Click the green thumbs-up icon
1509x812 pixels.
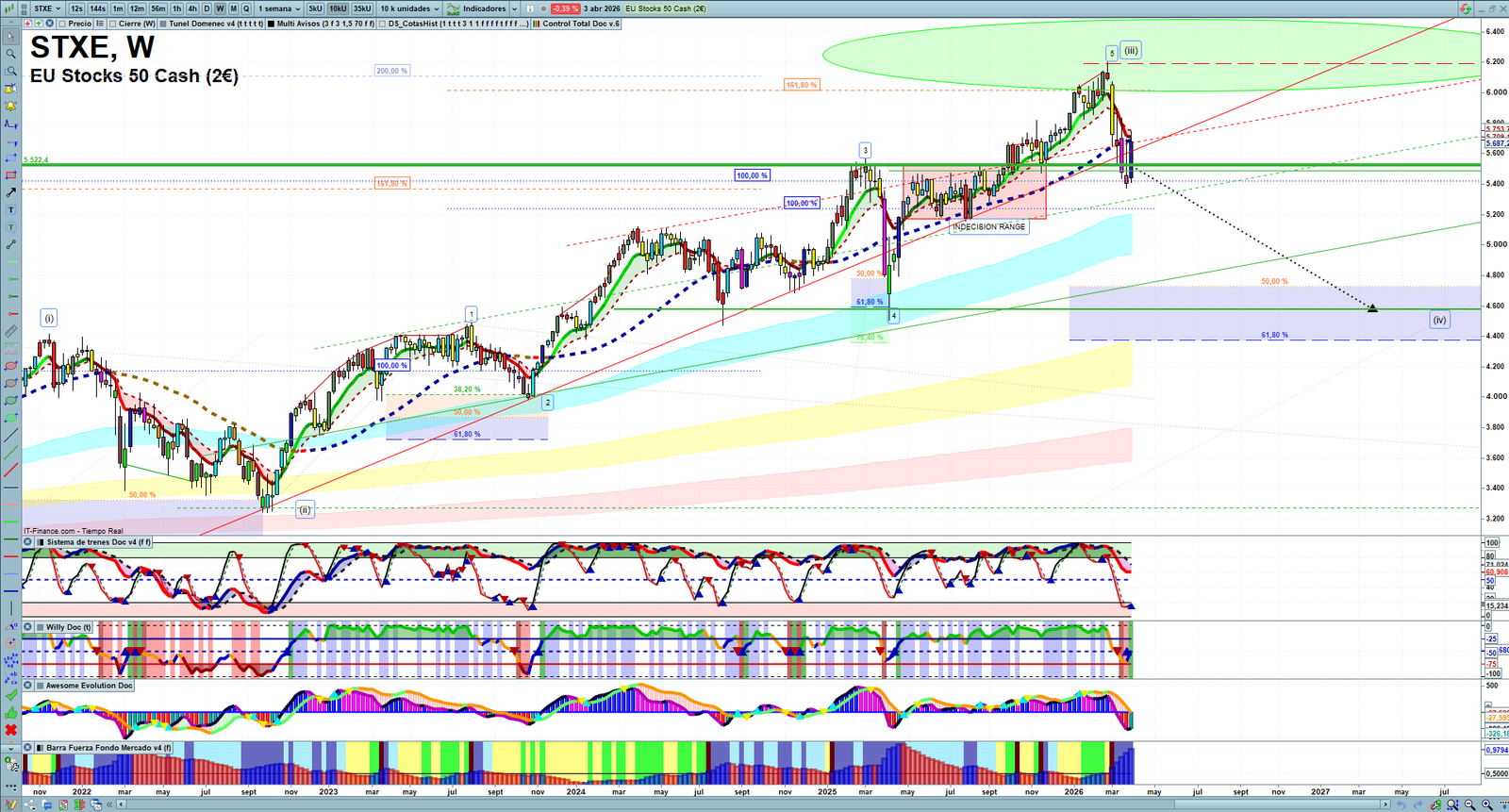click(x=10, y=713)
